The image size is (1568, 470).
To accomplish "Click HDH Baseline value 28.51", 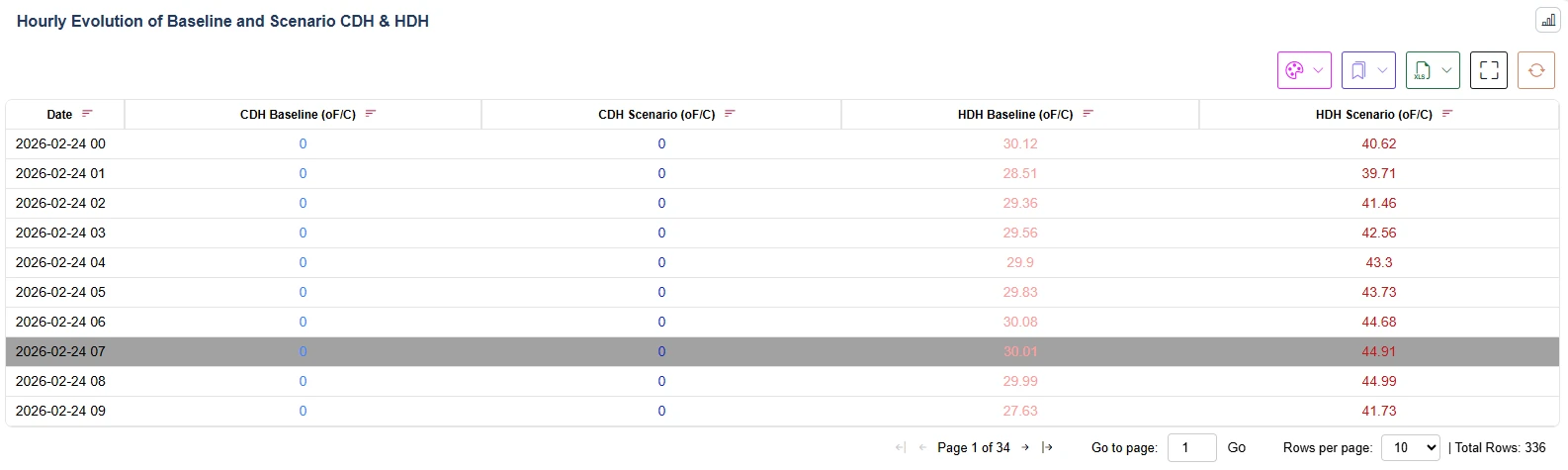I will tap(1020, 173).
